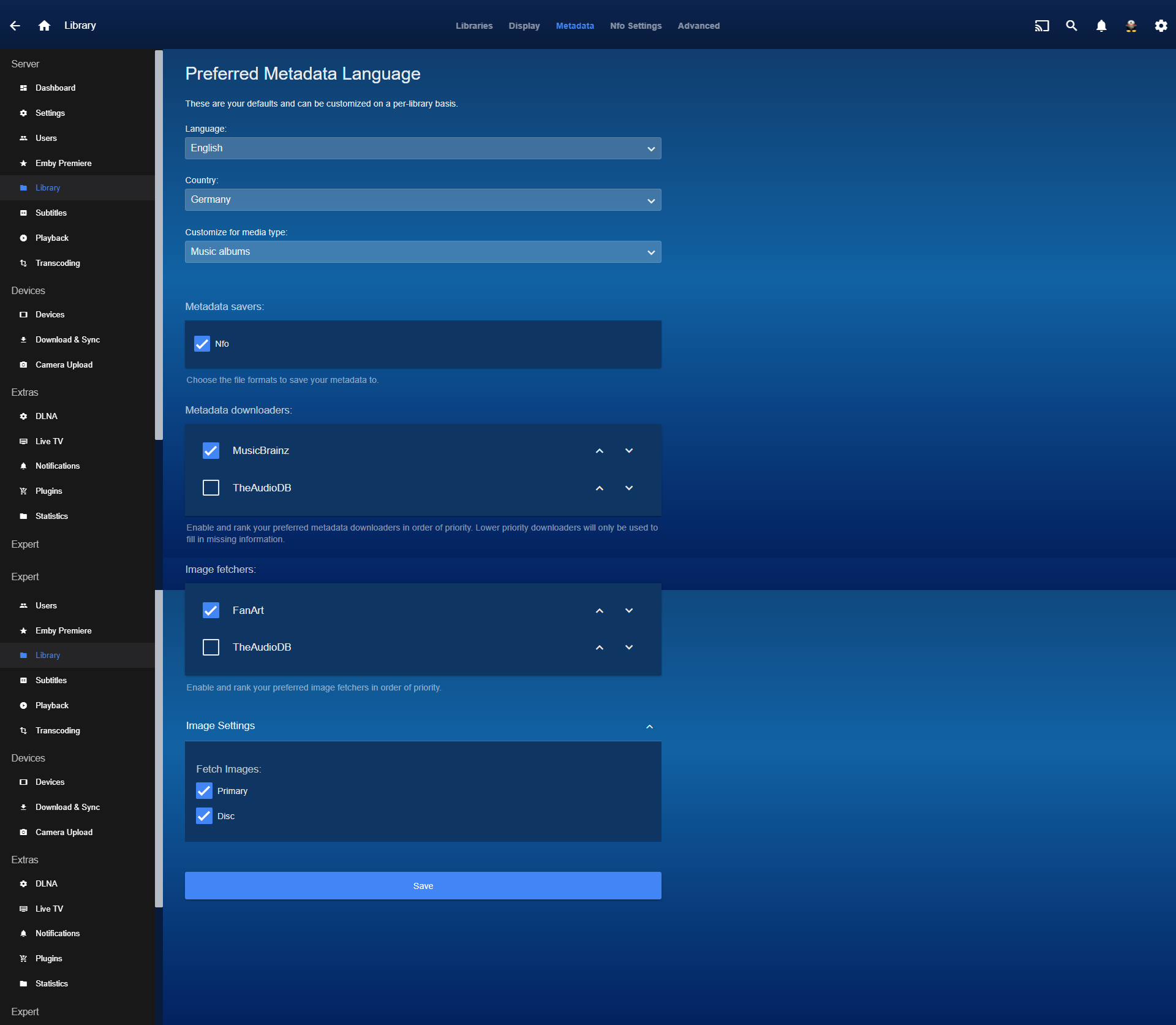
Task: Open Playback in upper sidebar copy
Action: (x=77, y=238)
